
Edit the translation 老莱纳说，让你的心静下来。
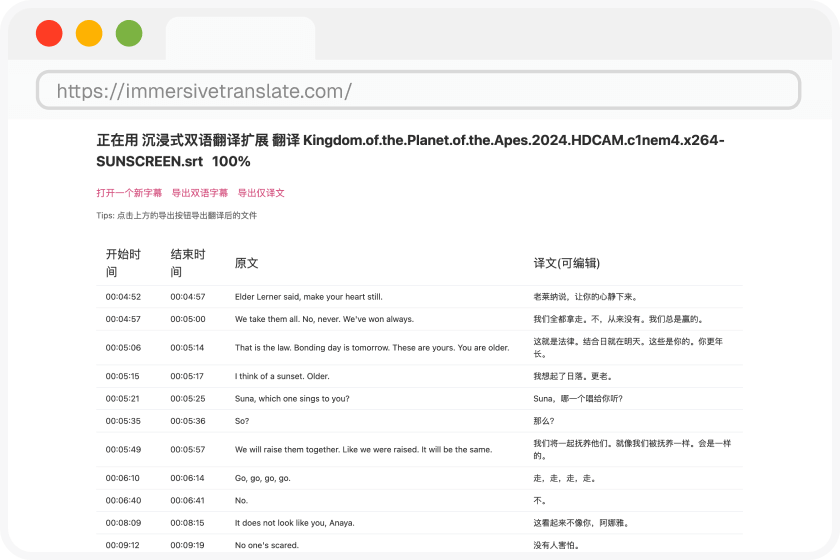click(585, 297)
